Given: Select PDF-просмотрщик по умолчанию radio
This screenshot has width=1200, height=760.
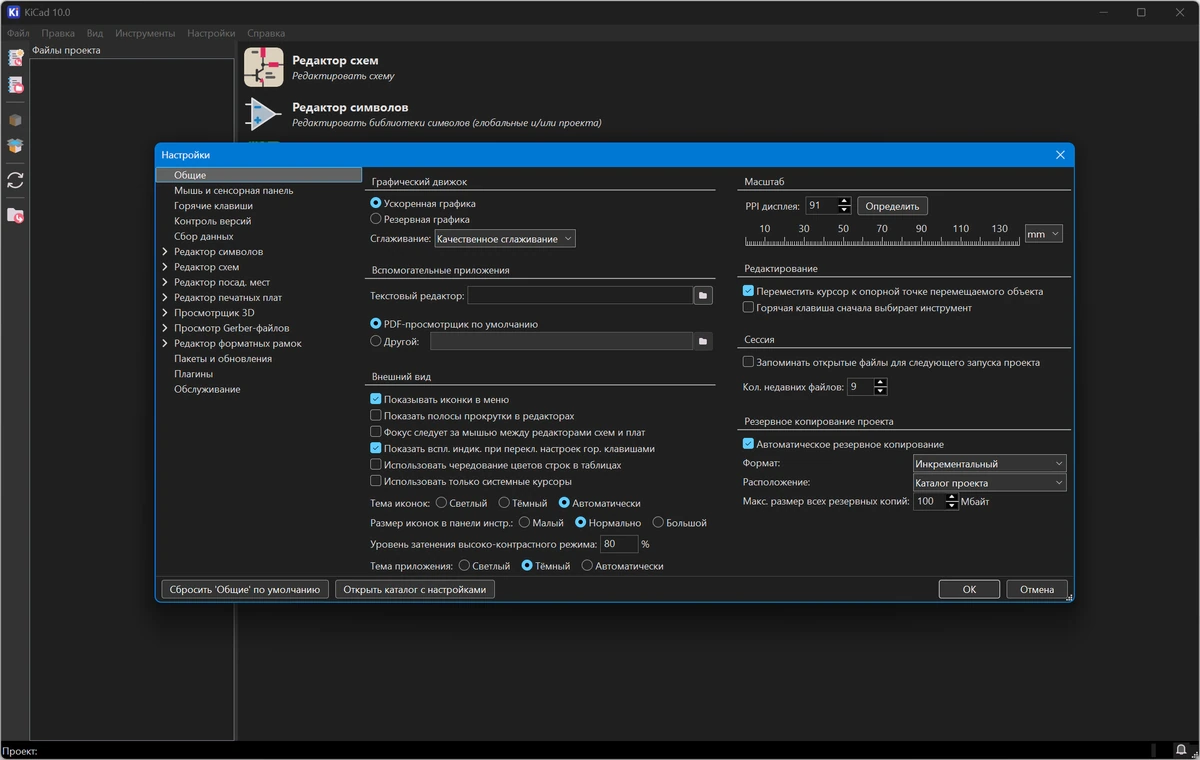Looking at the screenshot, I should point(376,324).
